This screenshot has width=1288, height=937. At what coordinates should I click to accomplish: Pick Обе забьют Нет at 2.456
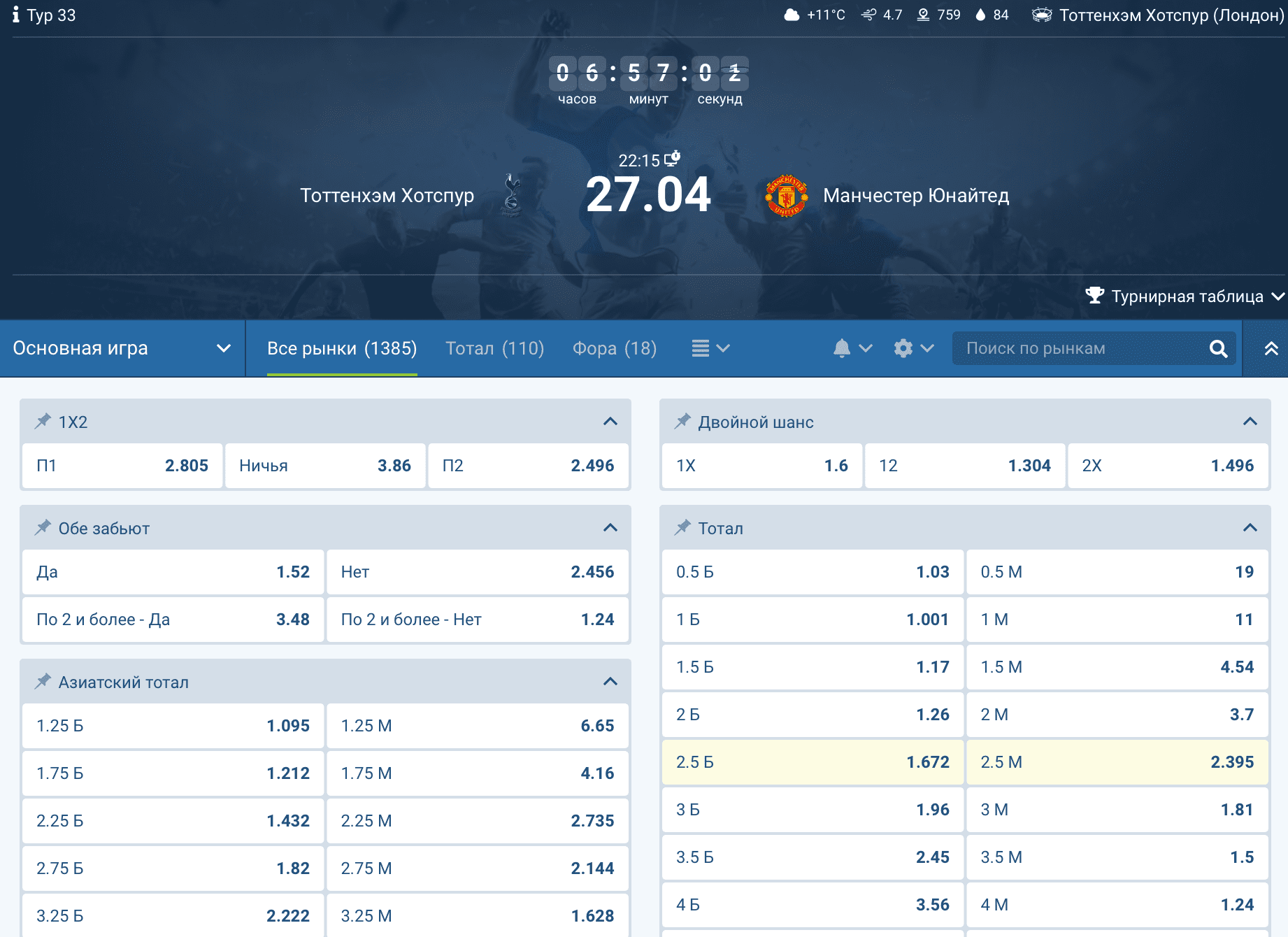[x=478, y=572]
